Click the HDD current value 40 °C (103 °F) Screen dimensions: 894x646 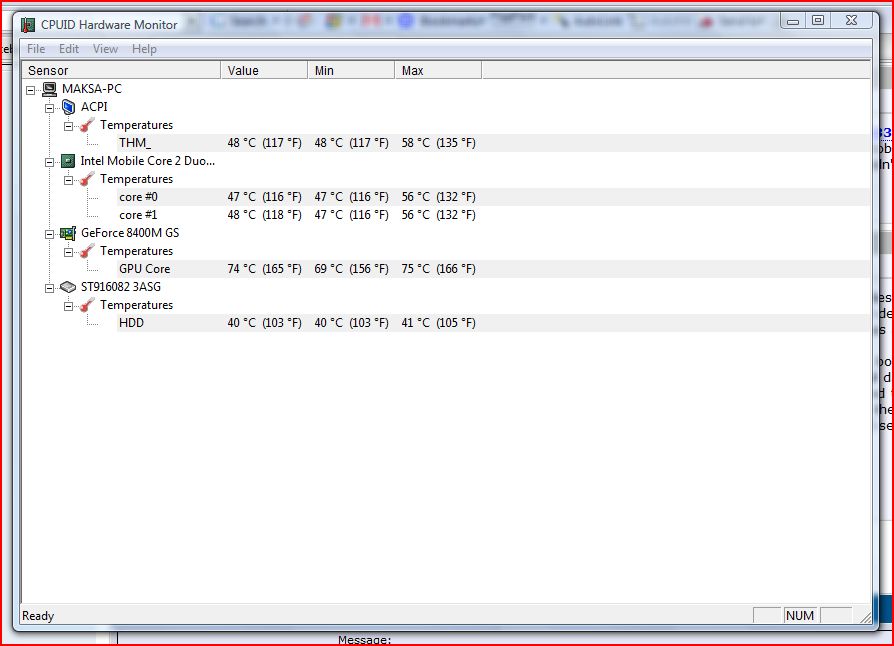(265, 323)
